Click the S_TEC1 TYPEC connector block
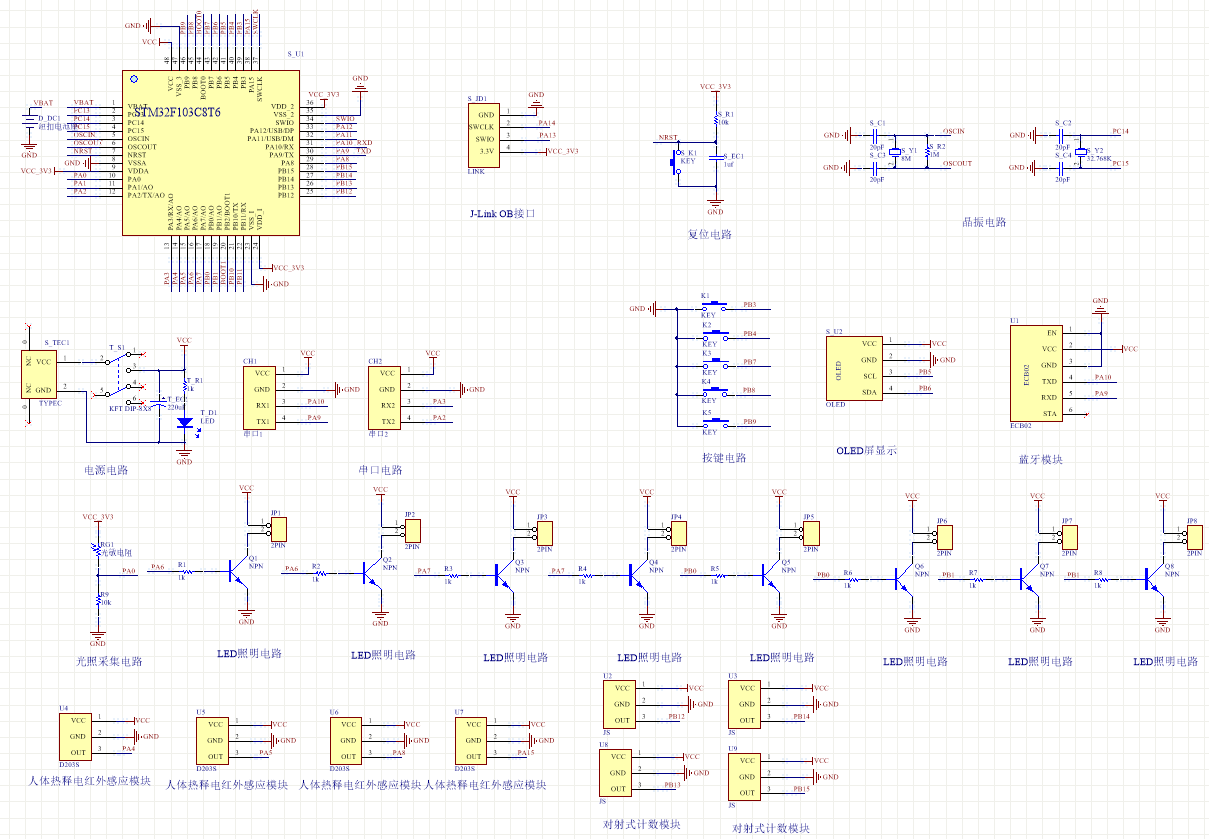1209x839 pixels. (x=40, y=375)
